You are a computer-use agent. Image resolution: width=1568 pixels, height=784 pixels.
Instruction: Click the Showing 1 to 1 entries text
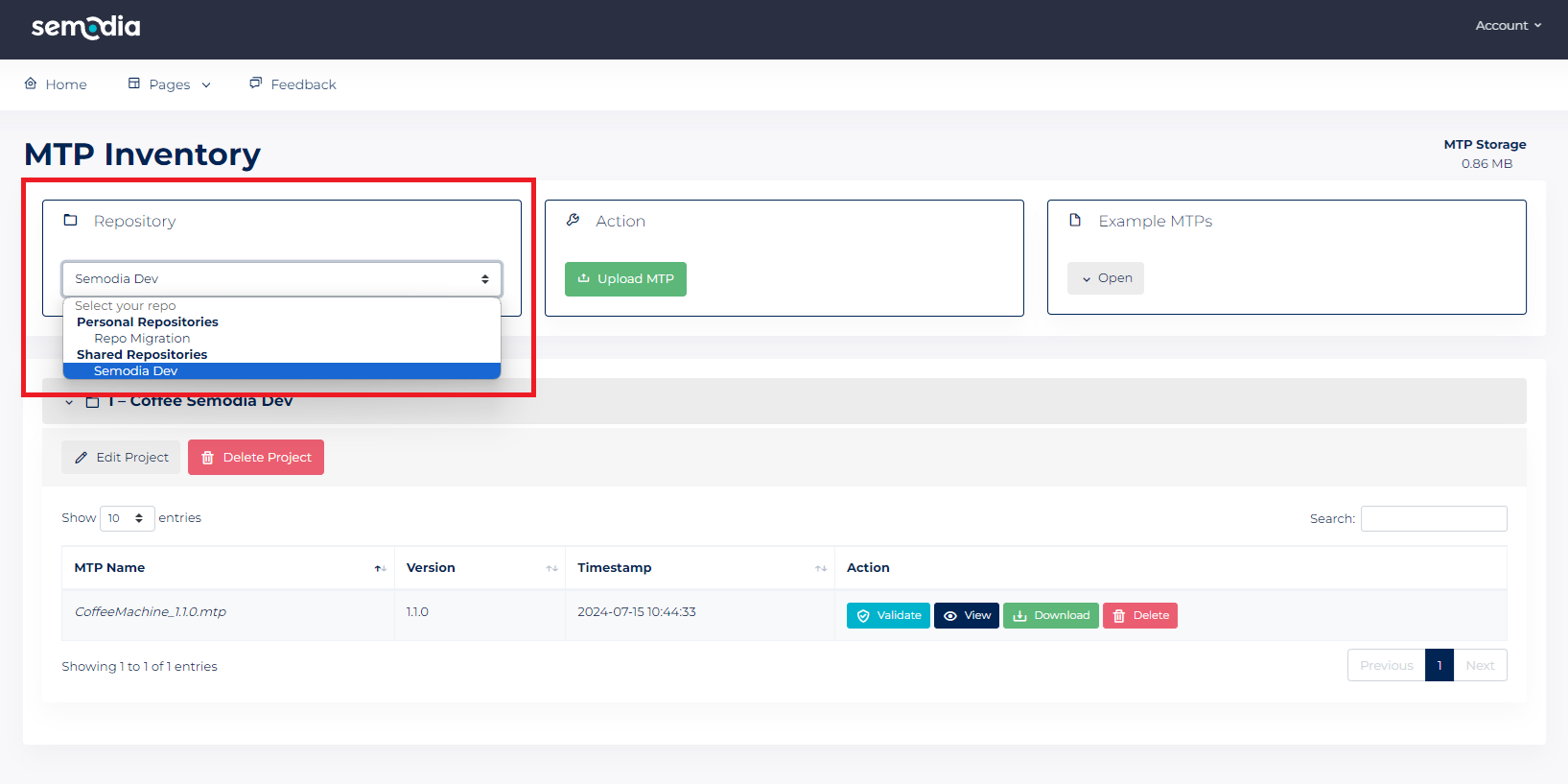pos(139,667)
